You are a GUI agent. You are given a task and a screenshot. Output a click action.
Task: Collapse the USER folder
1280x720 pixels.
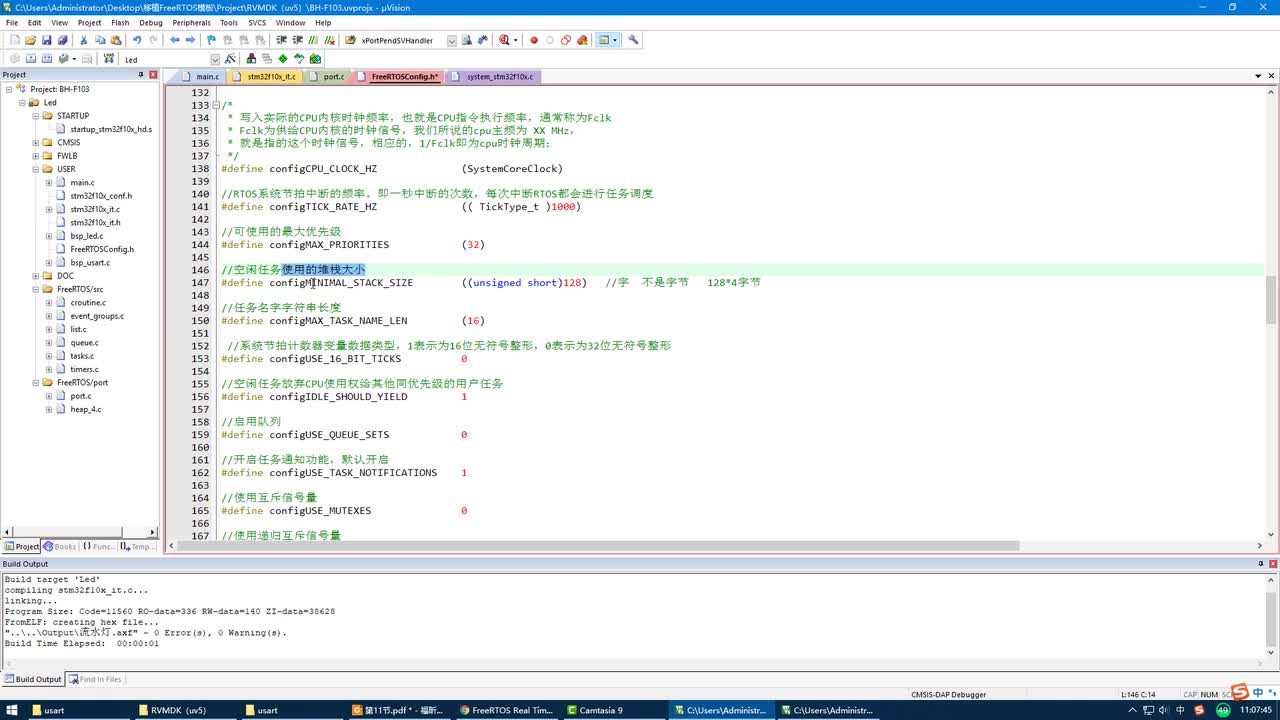35,169
